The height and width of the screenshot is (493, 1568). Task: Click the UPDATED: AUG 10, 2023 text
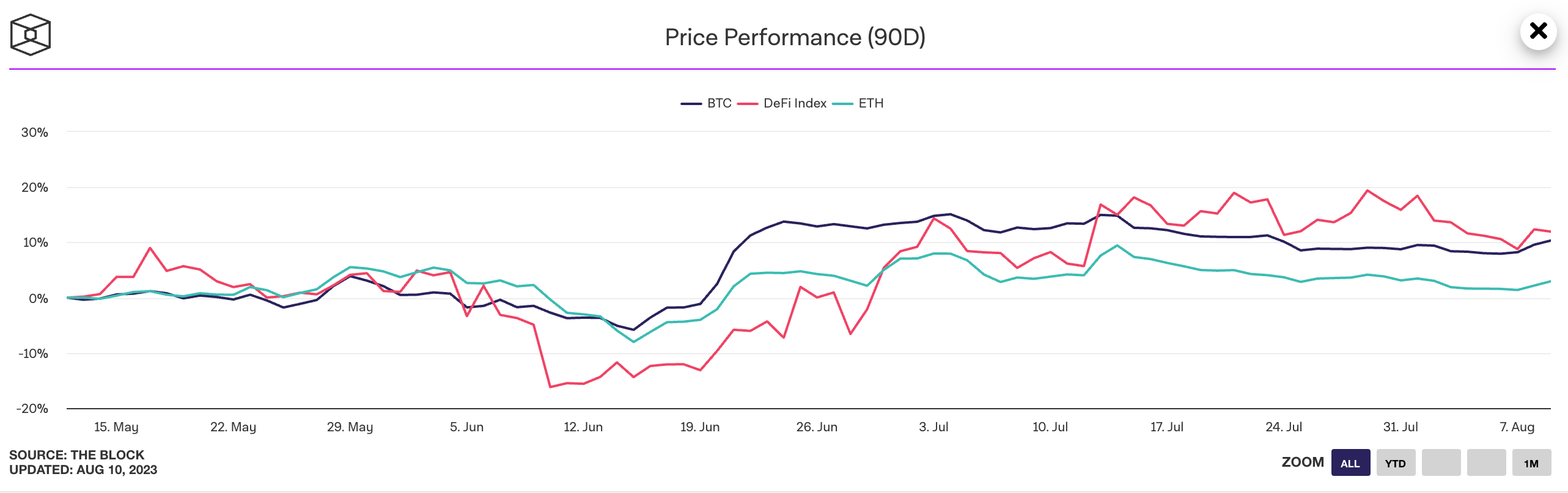tap(83, 470)
